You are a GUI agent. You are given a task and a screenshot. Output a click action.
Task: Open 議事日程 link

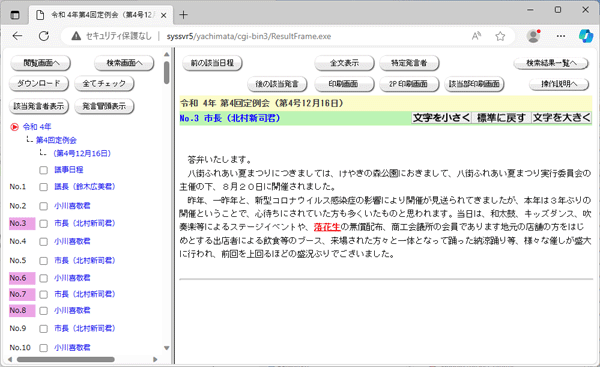click(x=68, y=170)
